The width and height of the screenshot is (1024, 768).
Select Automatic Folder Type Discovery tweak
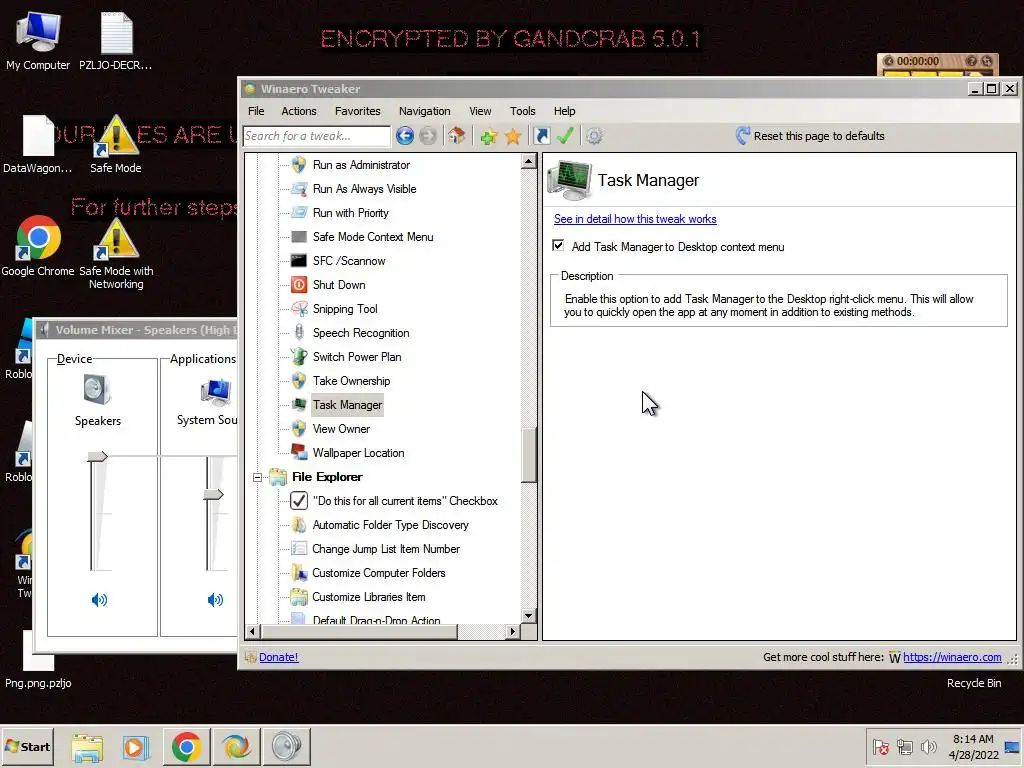pyautogui.click(x=391, y=525)
